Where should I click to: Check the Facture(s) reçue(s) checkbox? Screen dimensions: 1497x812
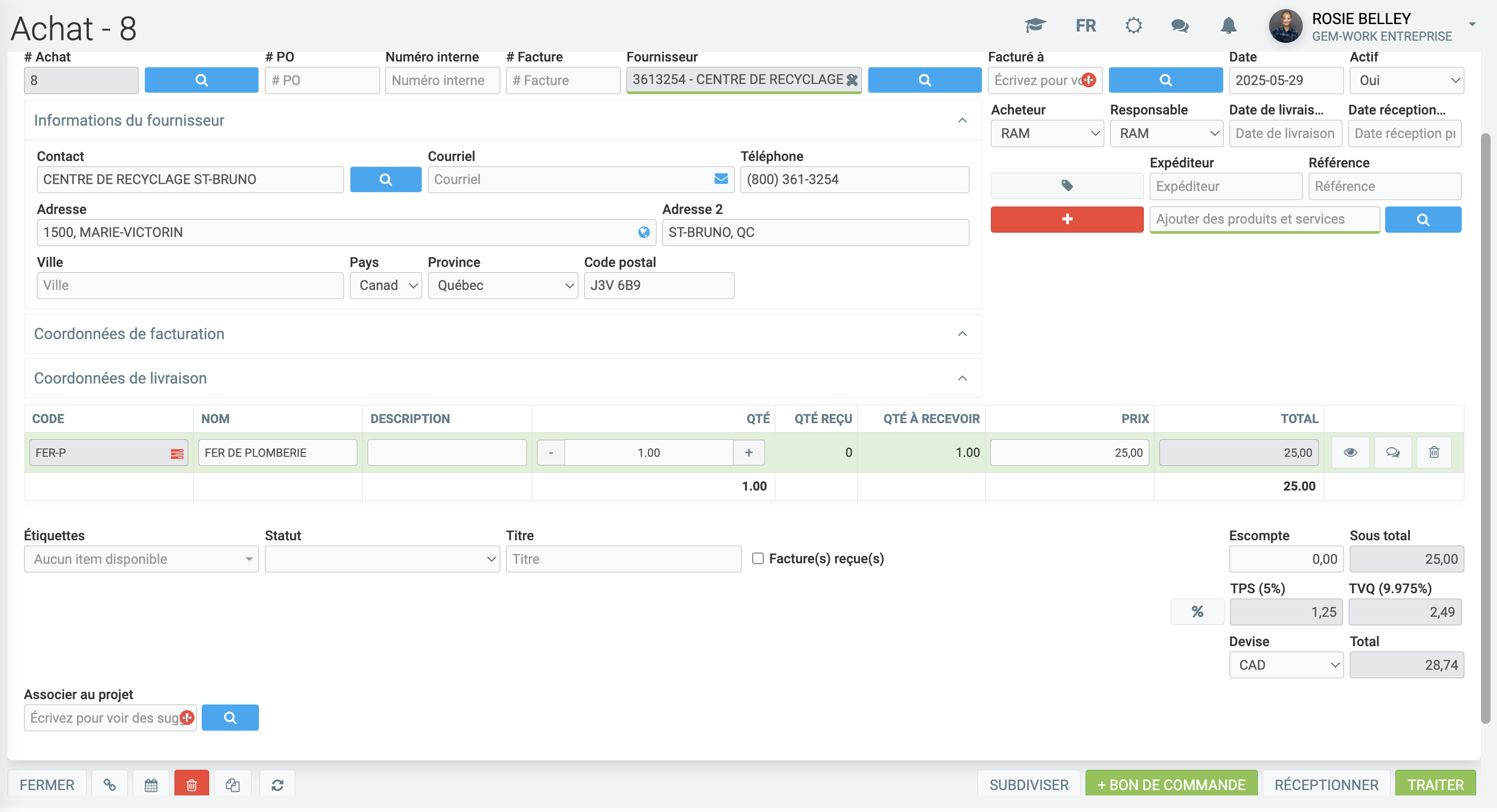coord(758,558)
